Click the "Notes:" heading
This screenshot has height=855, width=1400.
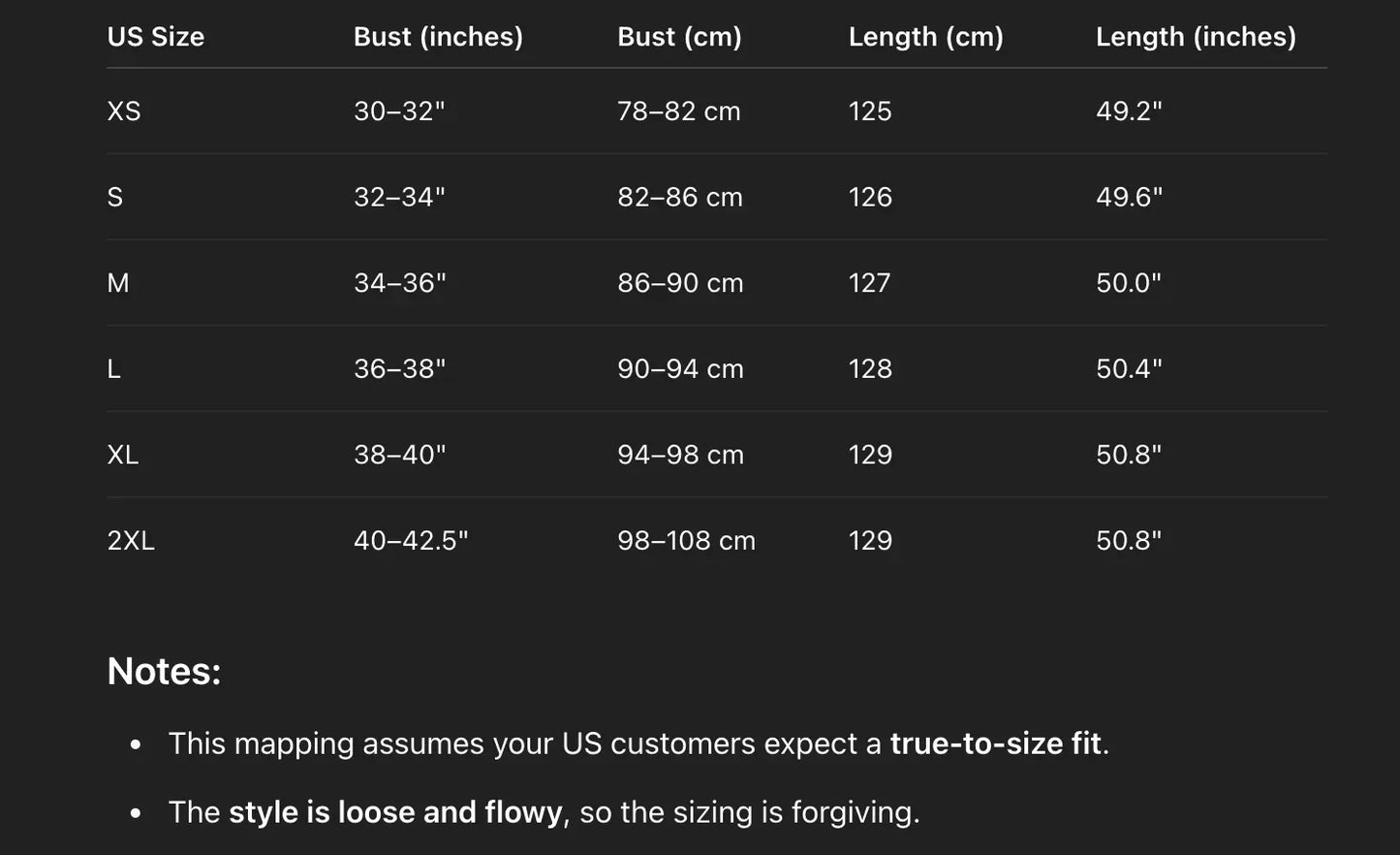click(x=164, y=671)
